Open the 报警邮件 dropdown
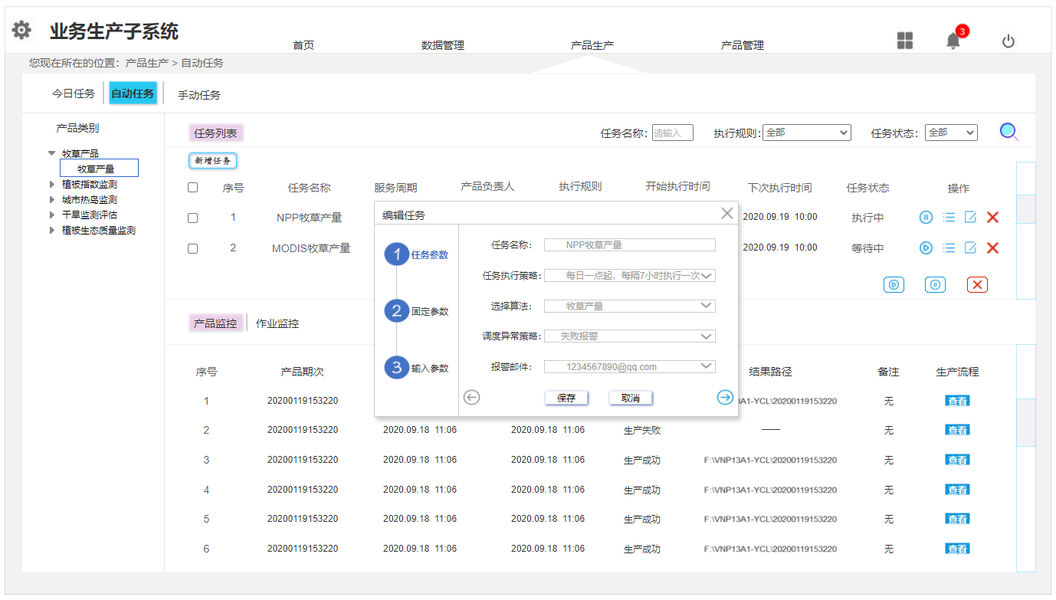The height and width of the screenshot is (600, 1056). pos(630,367)
